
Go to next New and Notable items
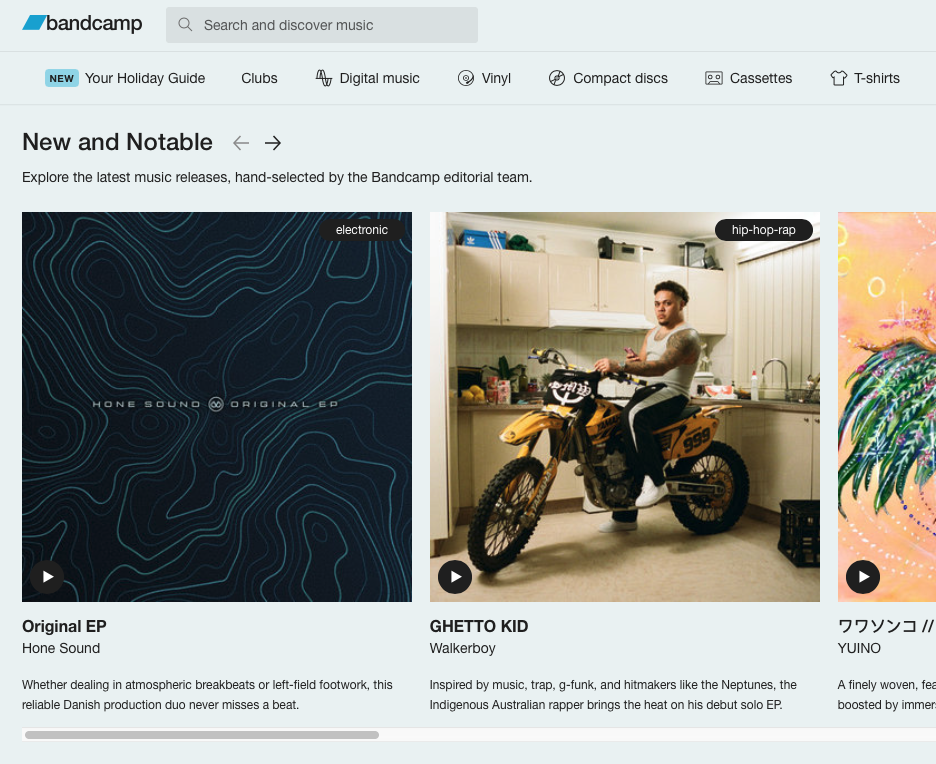[x=273, y=143]
